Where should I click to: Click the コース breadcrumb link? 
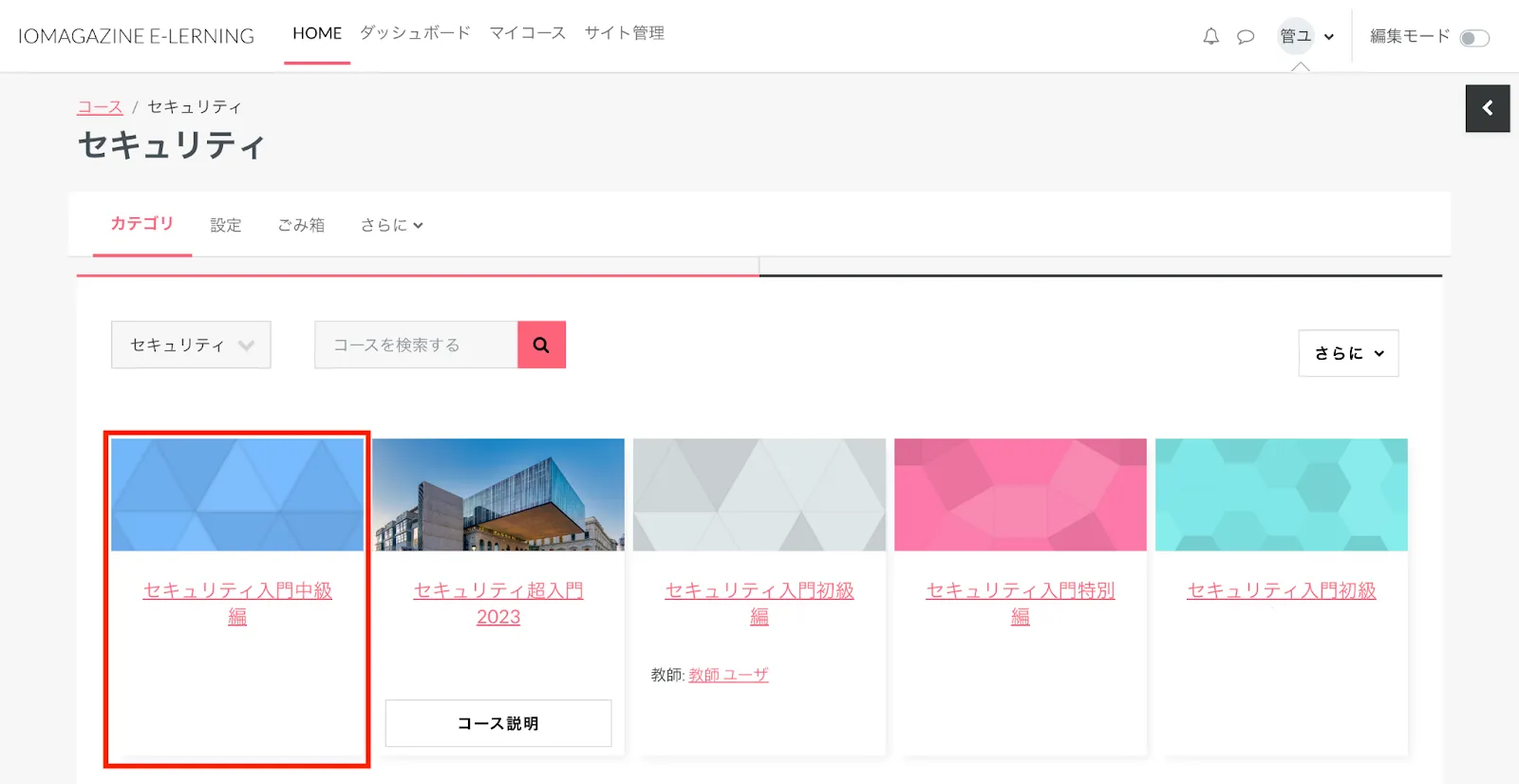[100, 107]
